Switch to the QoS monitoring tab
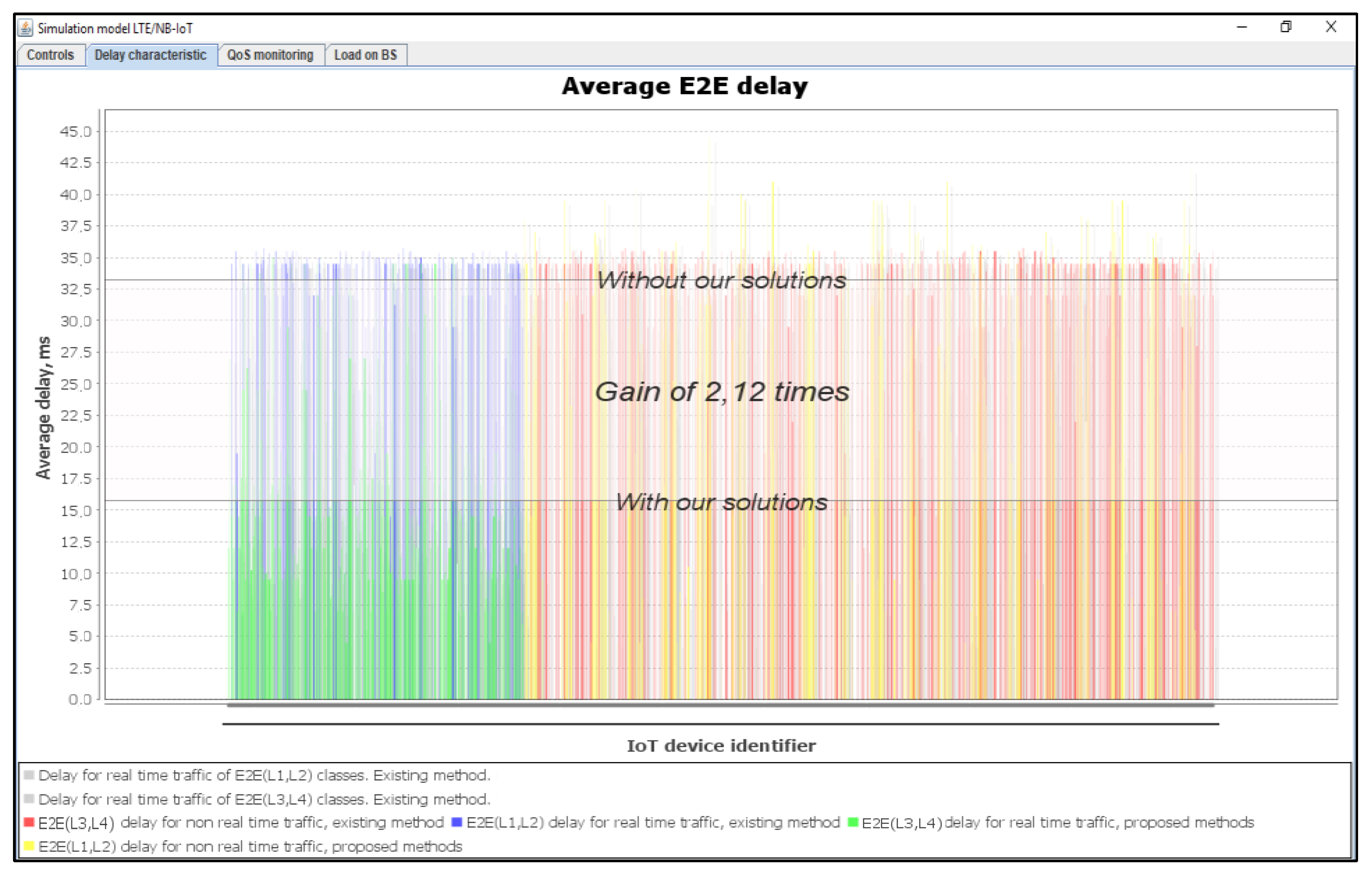Image resolution: width=1372 pixels, height=872 pixels. click(x=270, y=55)
